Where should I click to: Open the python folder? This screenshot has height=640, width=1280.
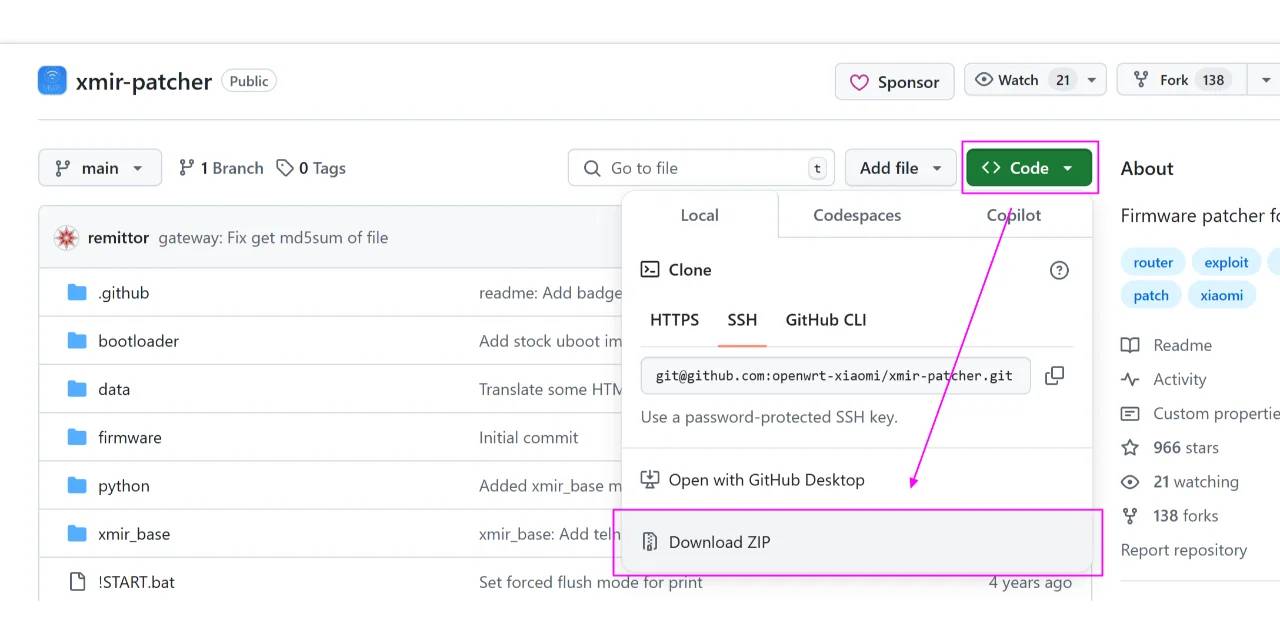click(x=124, y=486)
